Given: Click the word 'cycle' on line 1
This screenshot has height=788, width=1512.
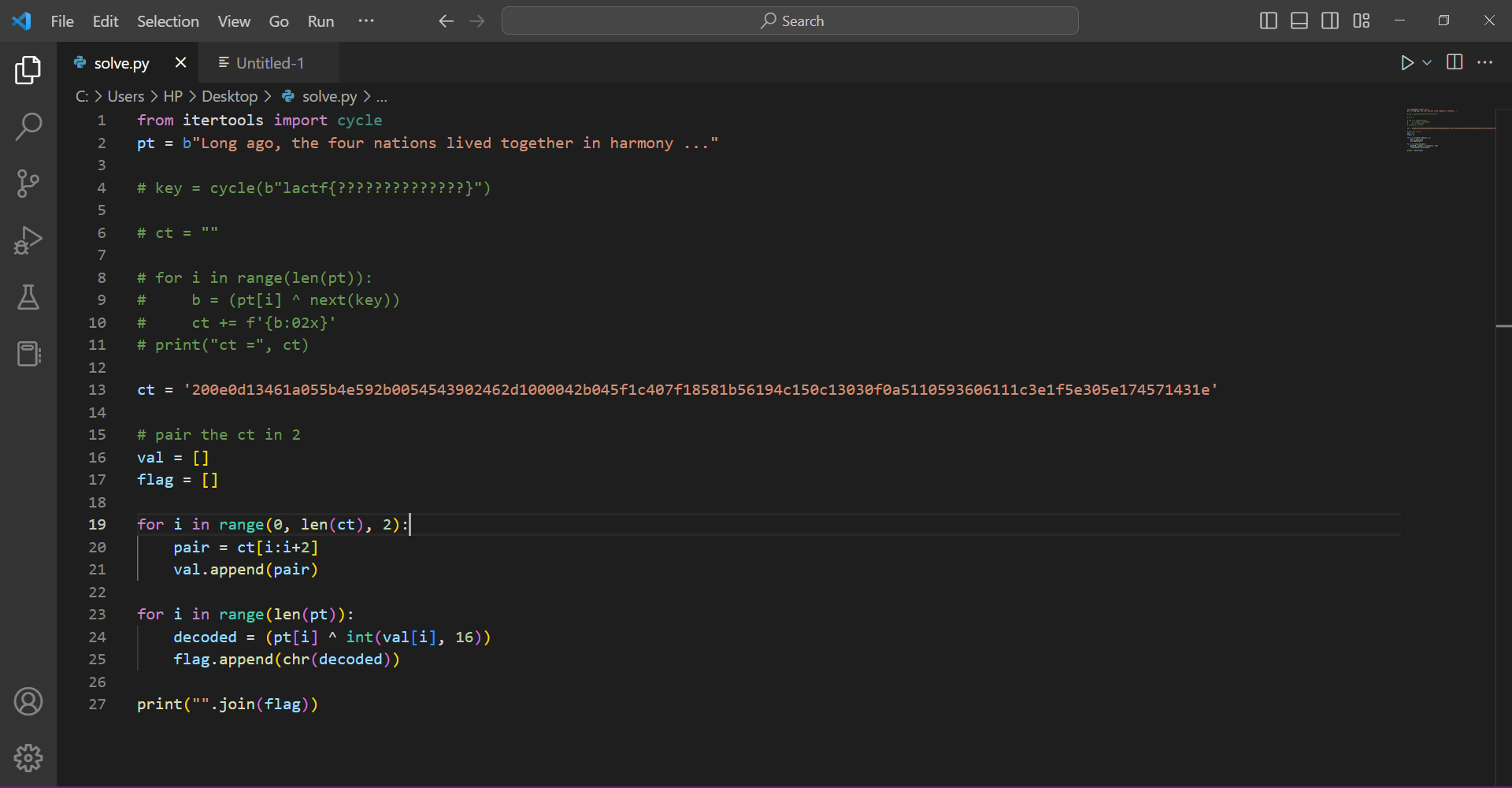Looking at the screenshot, I should coord(360,121).
